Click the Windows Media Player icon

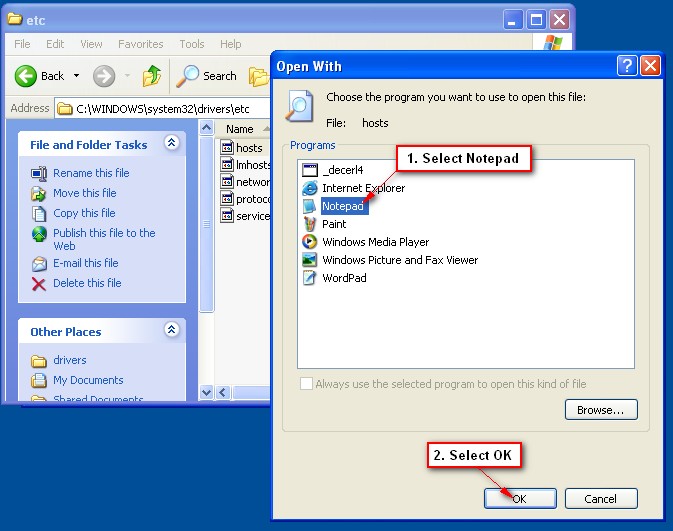tap(309, 242)
